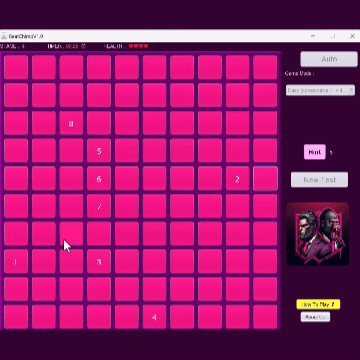Viewport: 360px width, 360px height.
Task: Select the grid cell numbered 3
Action: point(99,262)
